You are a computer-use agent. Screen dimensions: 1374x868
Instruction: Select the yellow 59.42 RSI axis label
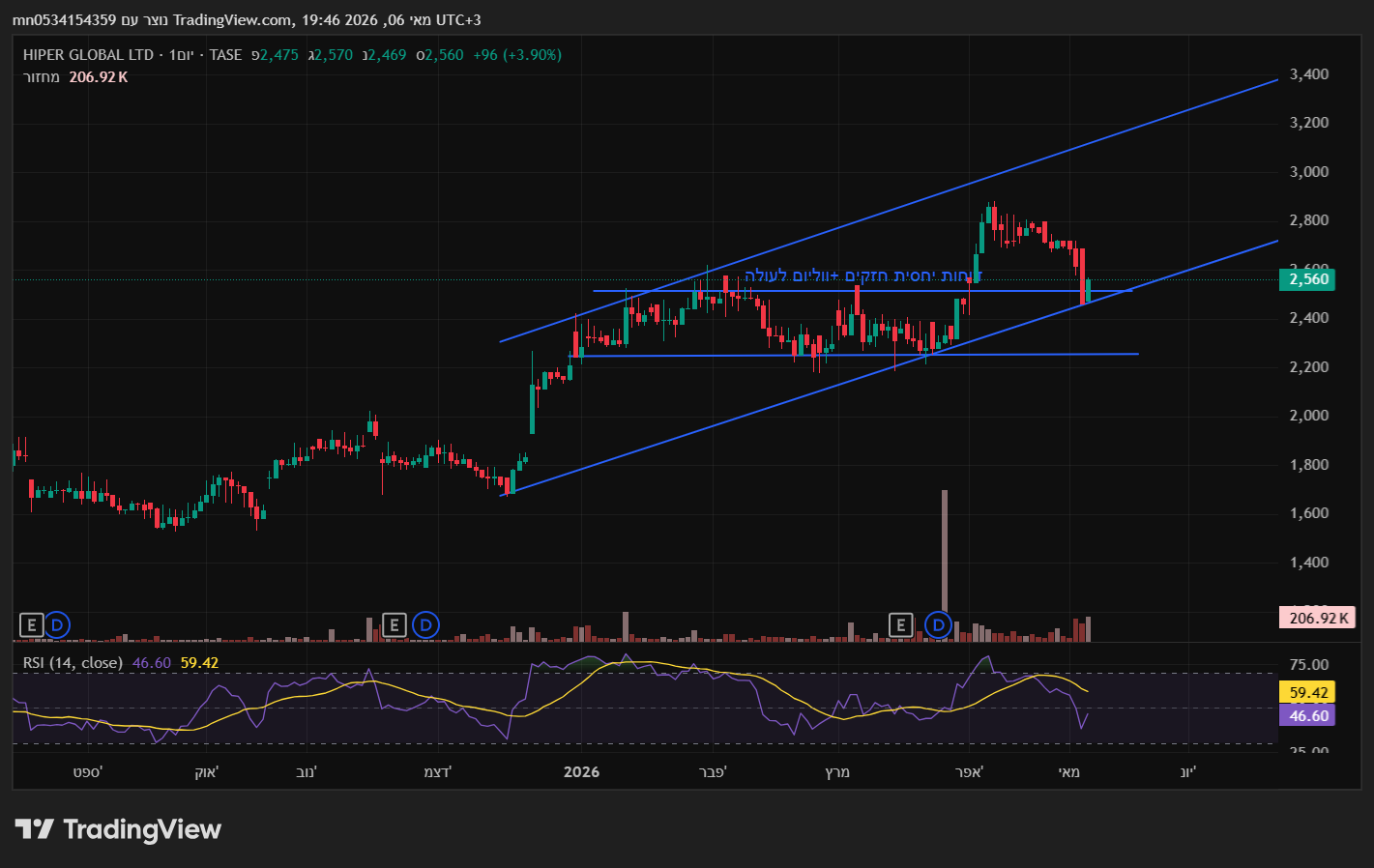(1308, 693)
